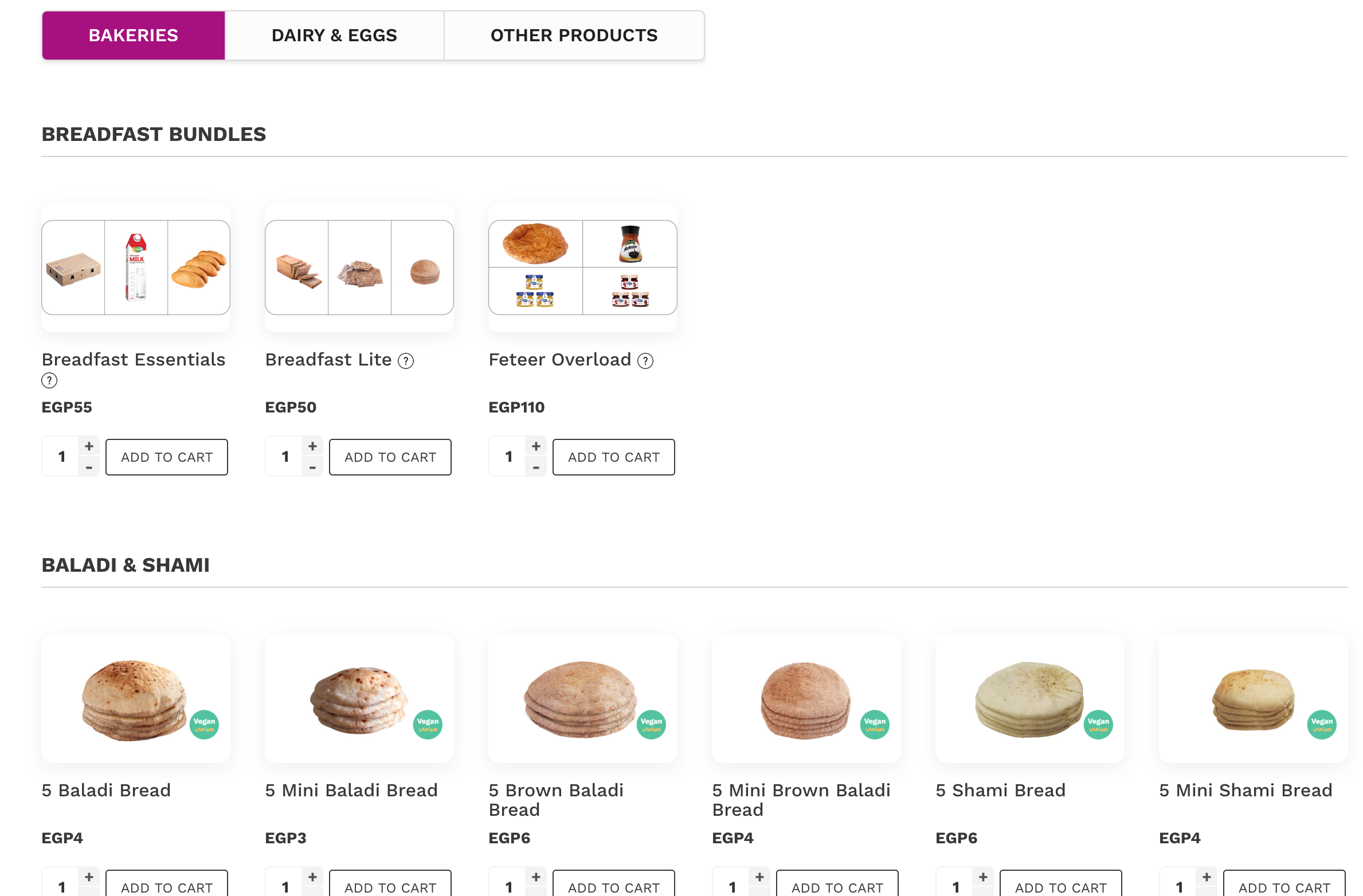Screen dimensions: 1363x896
Task: Click Vegan badge on 5 Shami Bread
Action: click(1098, 725)
